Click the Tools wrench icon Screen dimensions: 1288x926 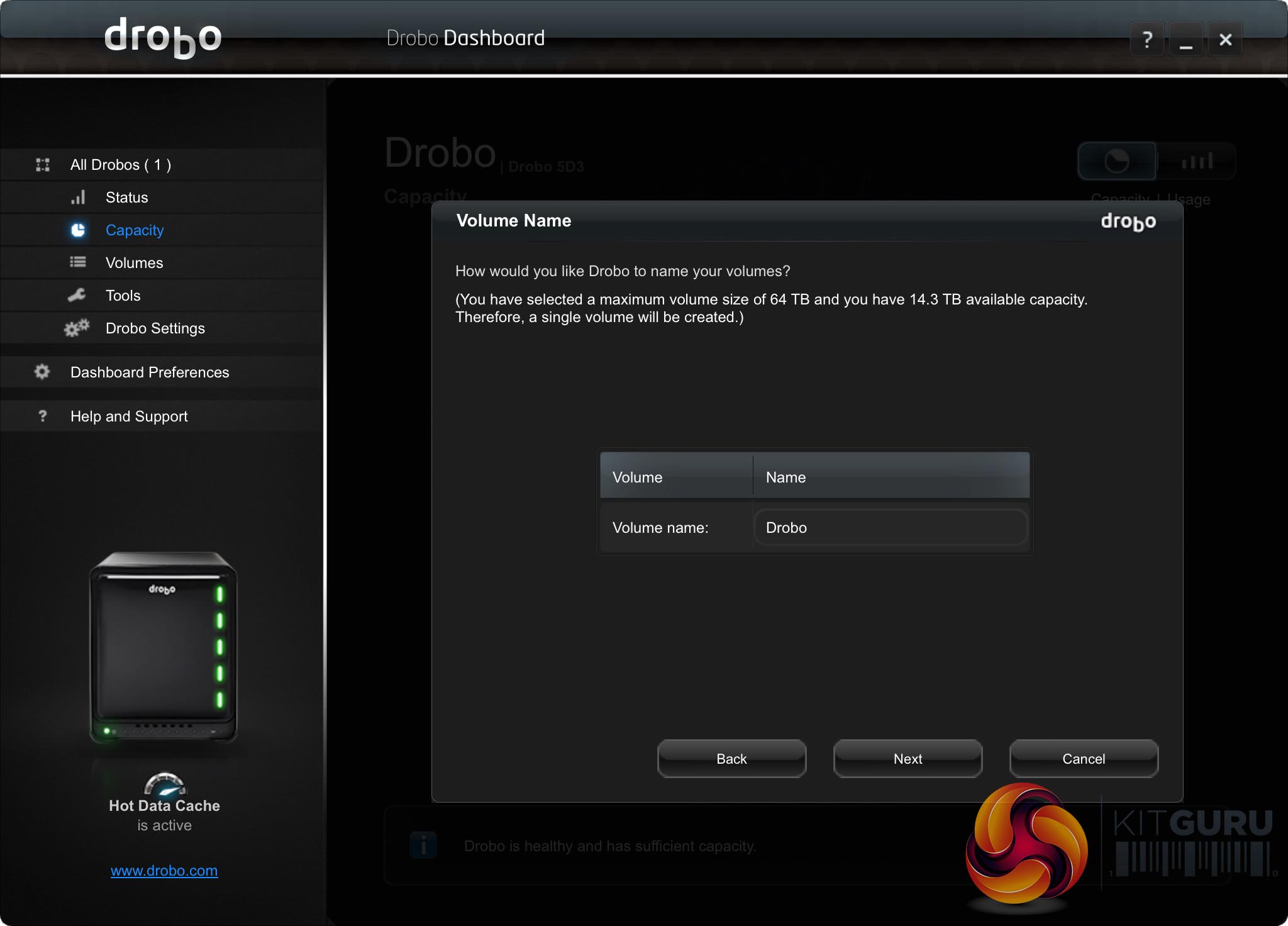pyautogui.click(x=77, y=295)
